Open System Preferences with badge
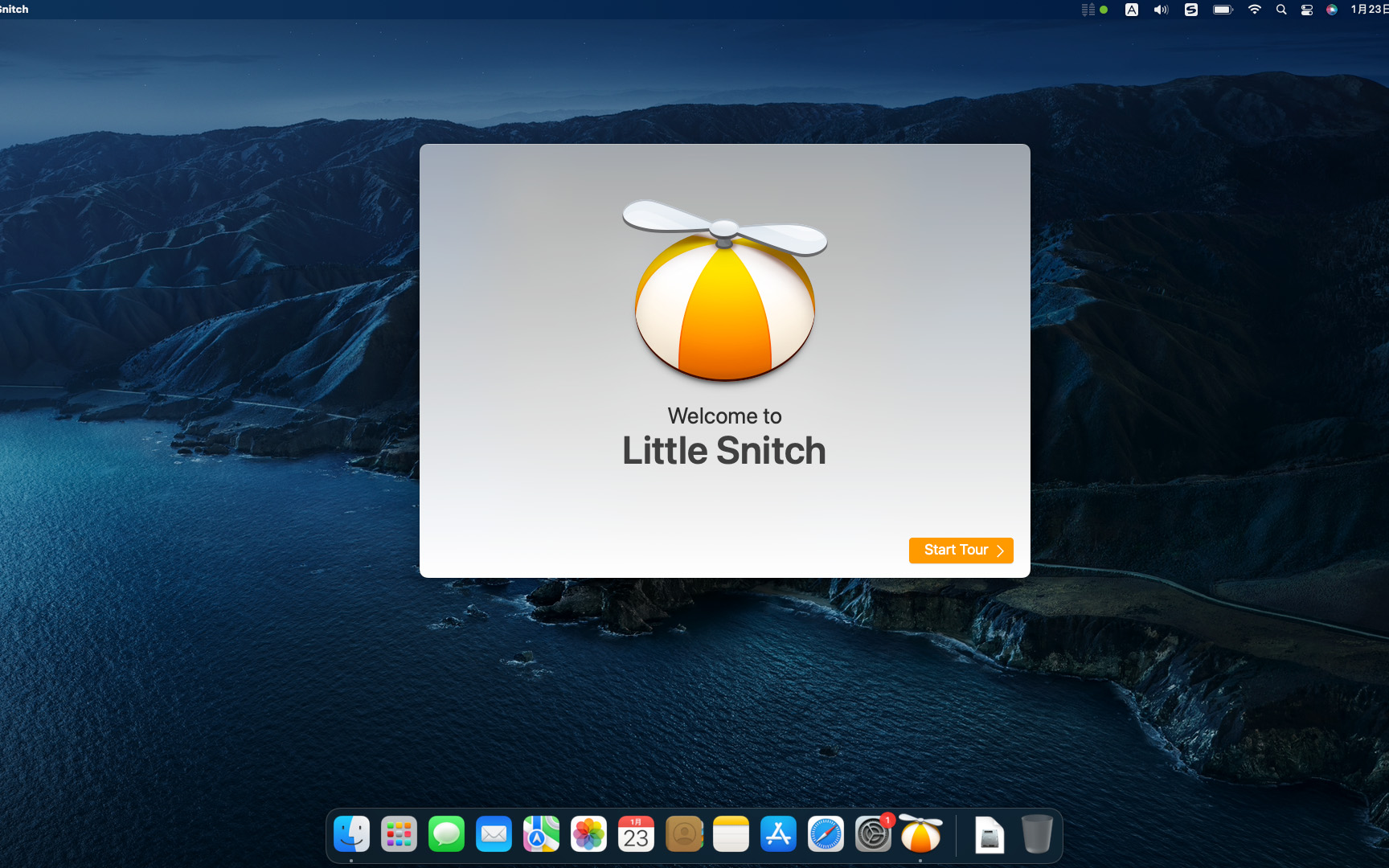Image resolution: width=1389 pixels, height=868 pixels. coord(873,834)
